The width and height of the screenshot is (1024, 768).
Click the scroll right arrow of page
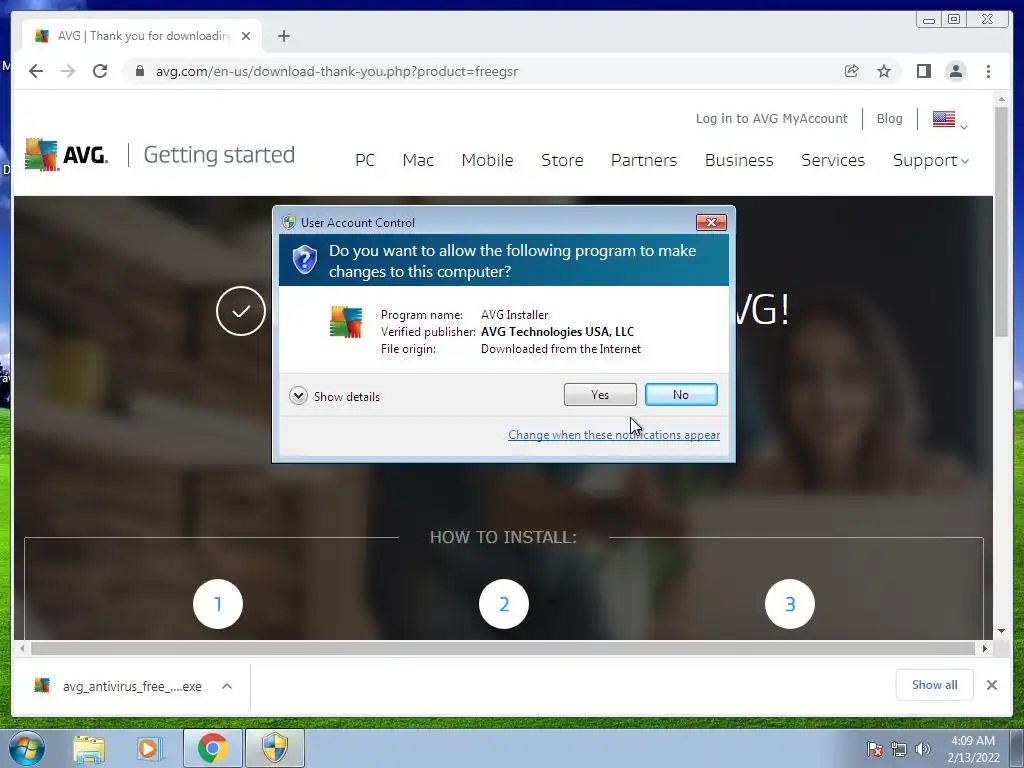coord(985,648)
